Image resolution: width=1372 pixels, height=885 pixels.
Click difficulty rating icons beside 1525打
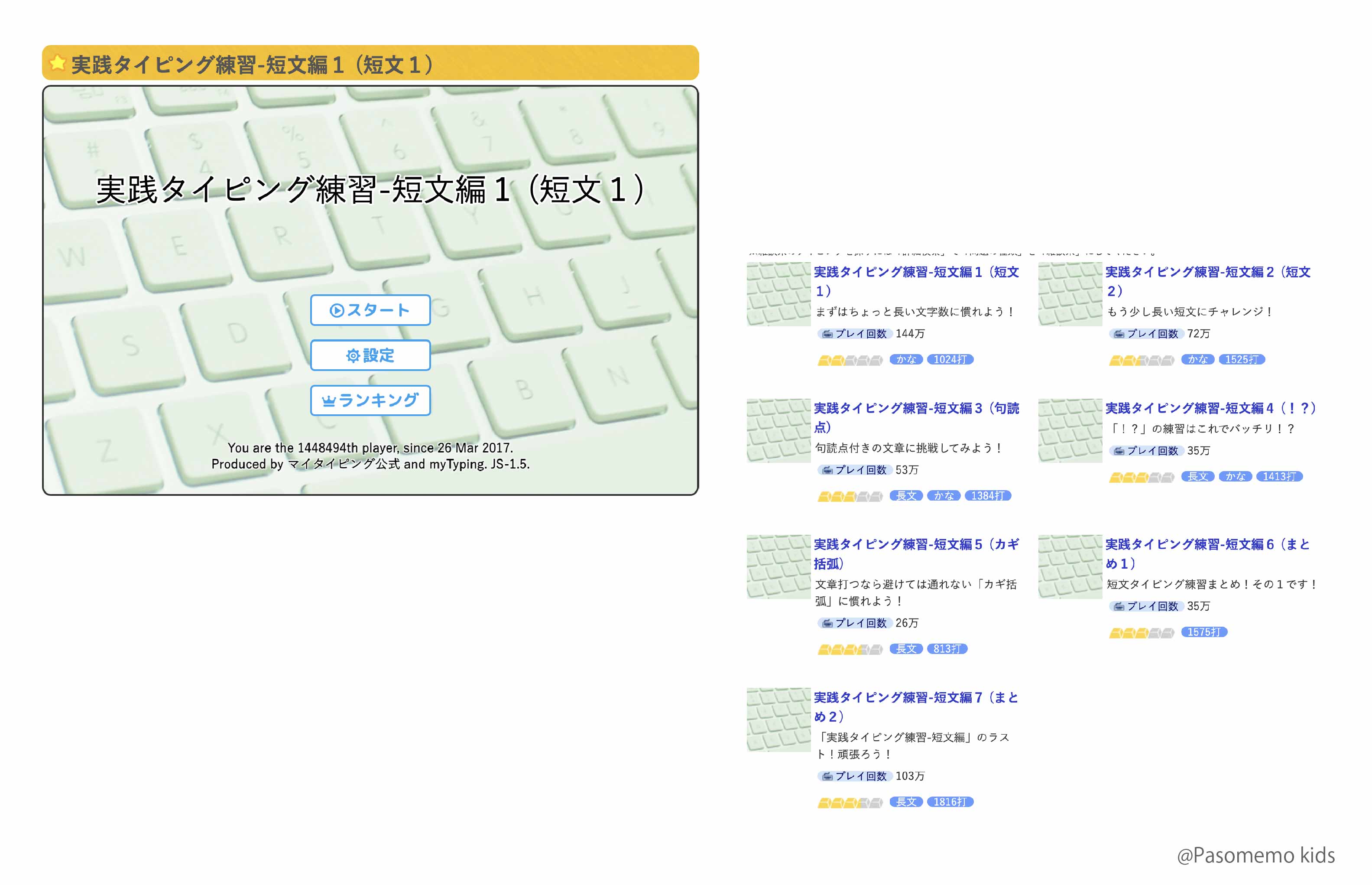[1142, 360]
